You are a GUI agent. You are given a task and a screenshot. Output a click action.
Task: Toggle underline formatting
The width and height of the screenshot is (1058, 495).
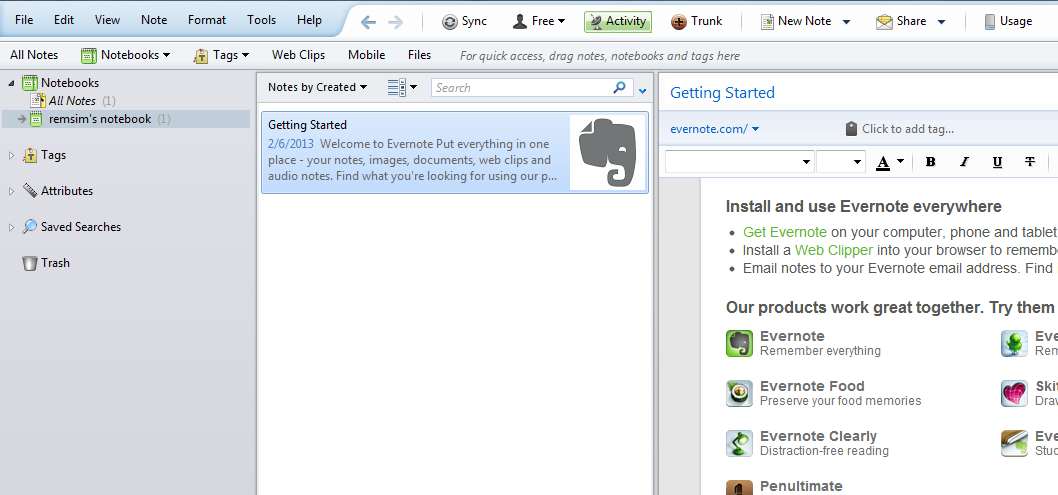997,162
